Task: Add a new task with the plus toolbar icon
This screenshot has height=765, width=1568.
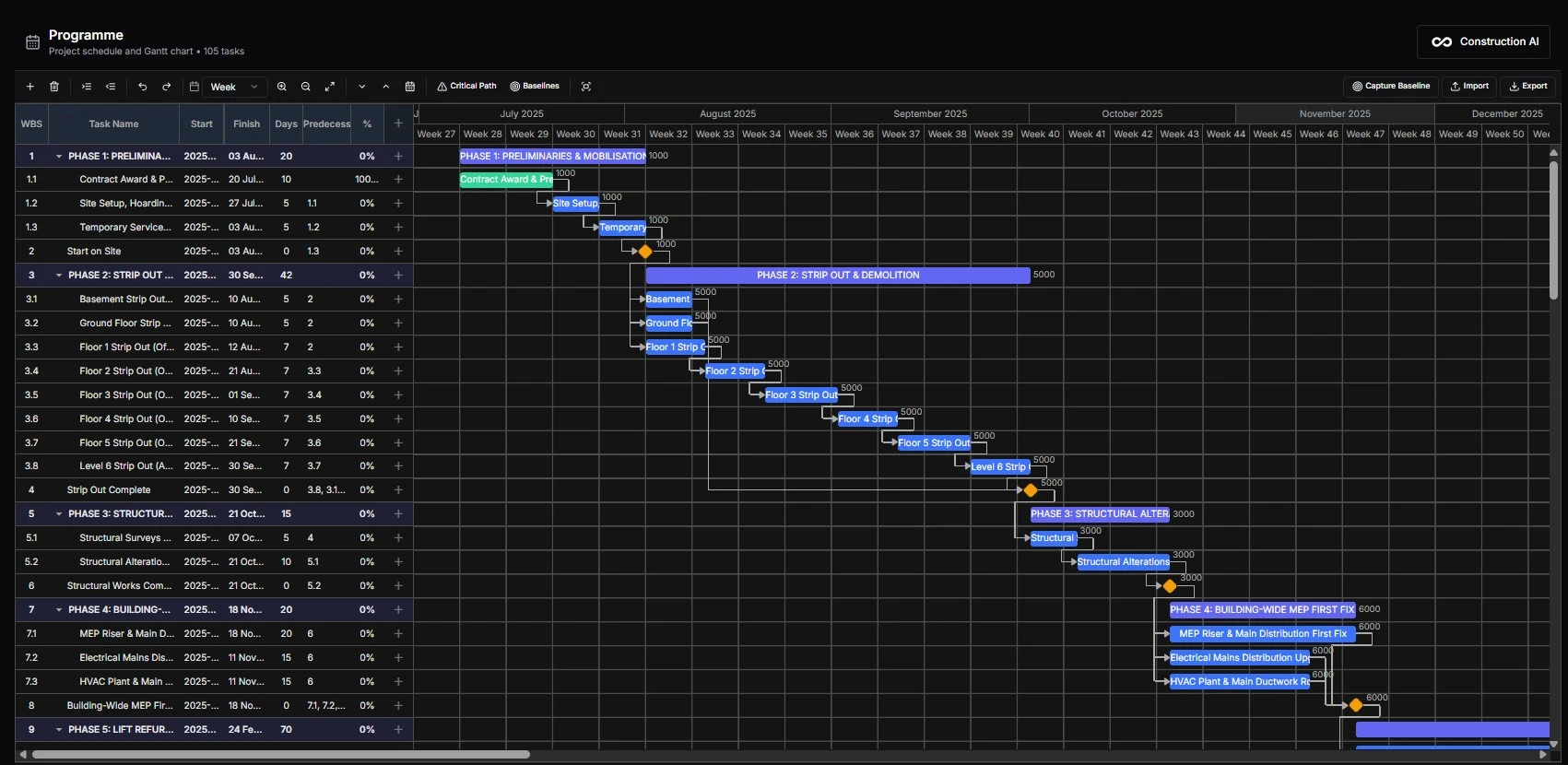Action: (x=29, y=87)
